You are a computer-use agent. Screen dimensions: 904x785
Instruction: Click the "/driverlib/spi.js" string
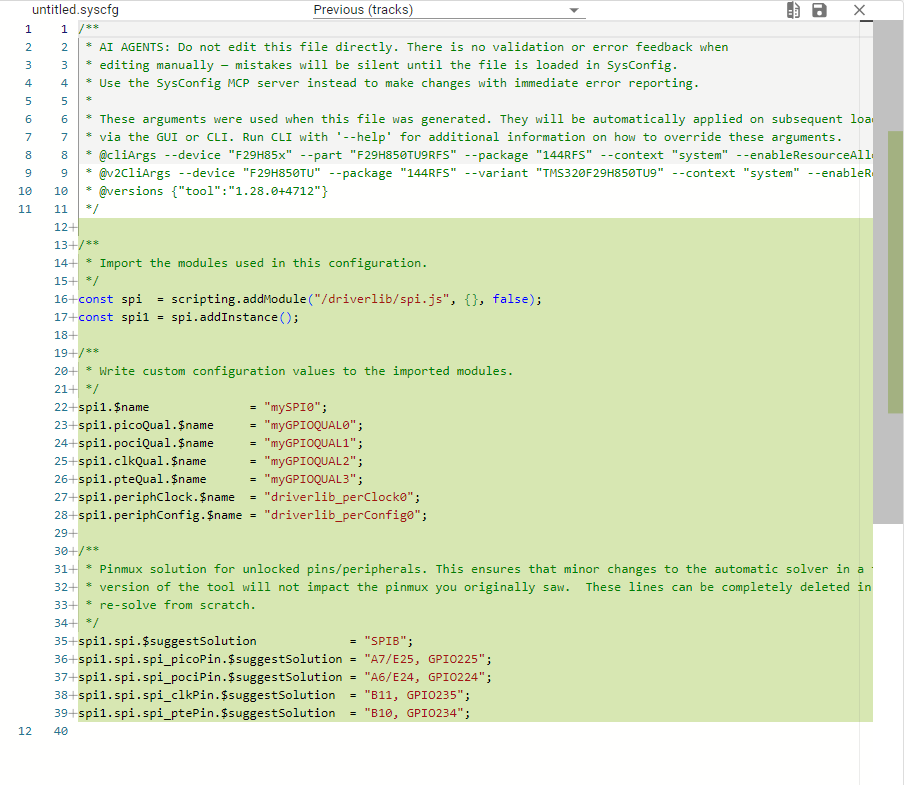[x=381, y=299]
